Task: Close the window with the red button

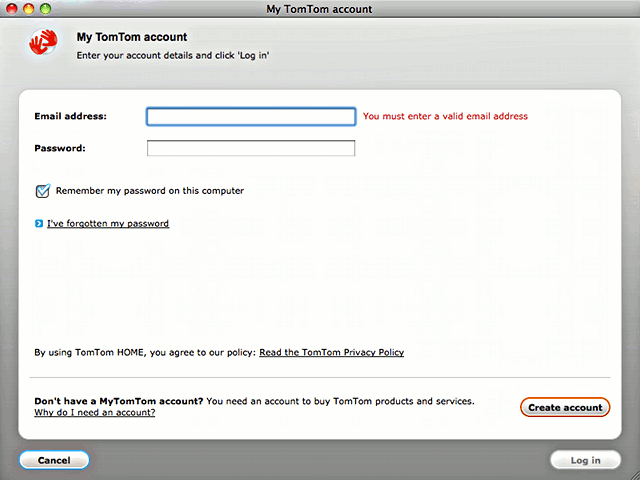Action: (13, 8)
